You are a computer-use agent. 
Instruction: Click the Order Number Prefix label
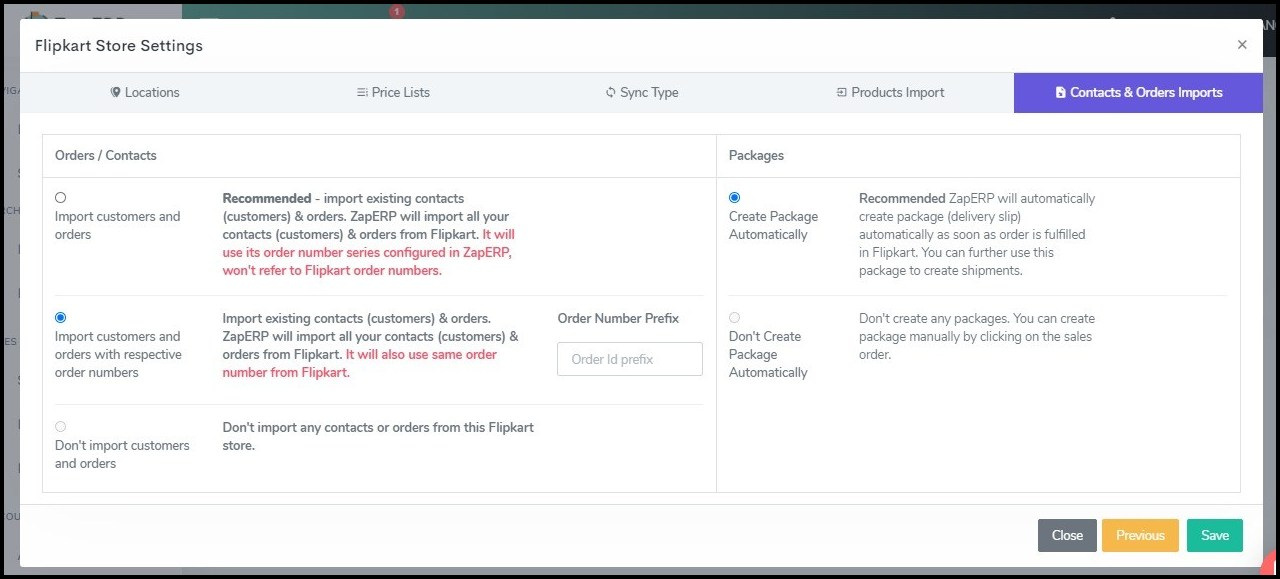pyautogui.click(x=618, y=318)
